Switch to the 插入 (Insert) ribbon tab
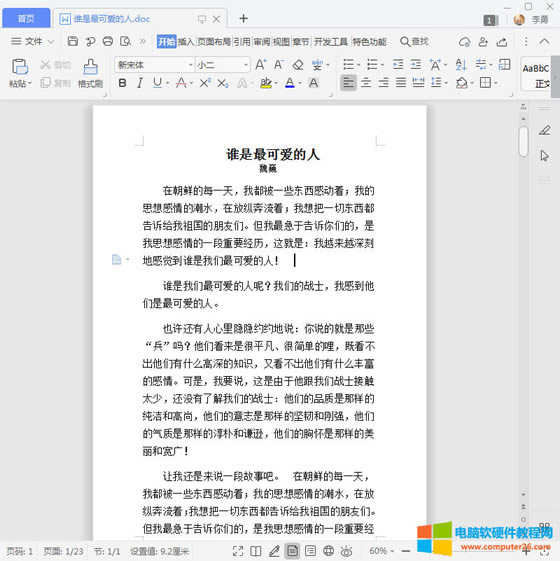Image resolution: width=560 pixels, height=561 pixels. pos(186,42)
